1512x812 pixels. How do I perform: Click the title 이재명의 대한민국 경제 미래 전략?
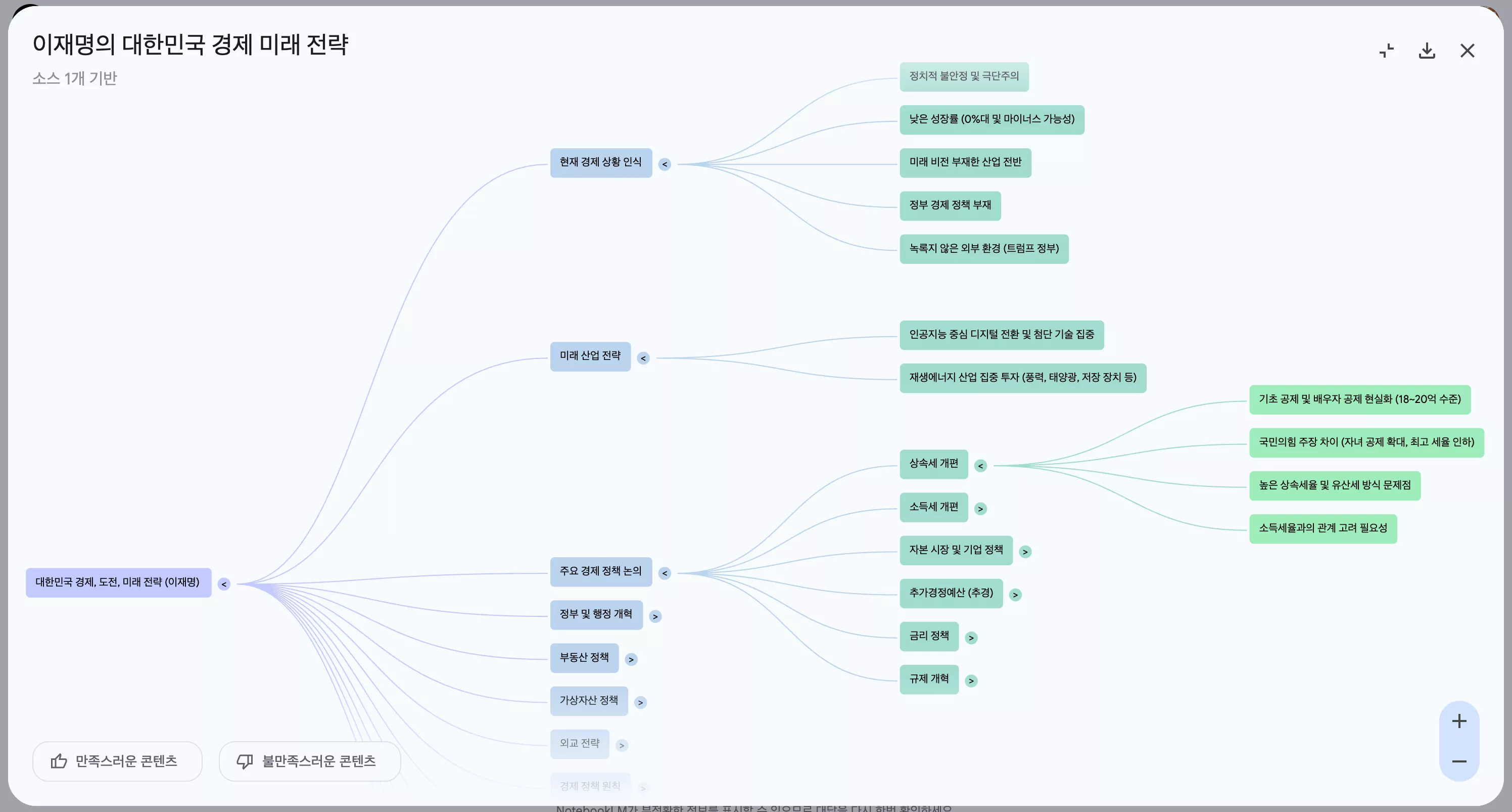190,44
